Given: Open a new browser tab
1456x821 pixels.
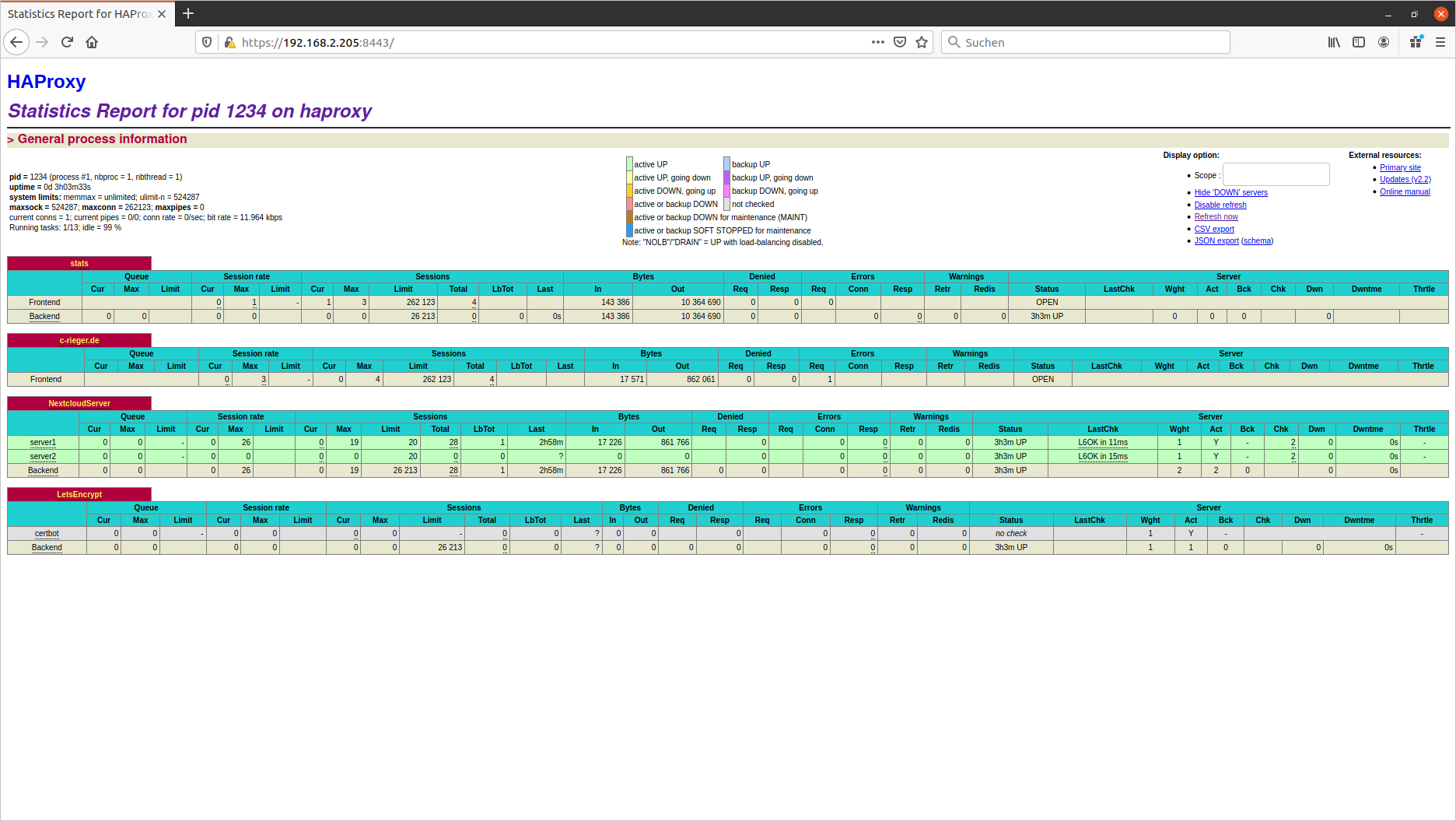Looking at the screenshot, I should click(x=188, y=13).
